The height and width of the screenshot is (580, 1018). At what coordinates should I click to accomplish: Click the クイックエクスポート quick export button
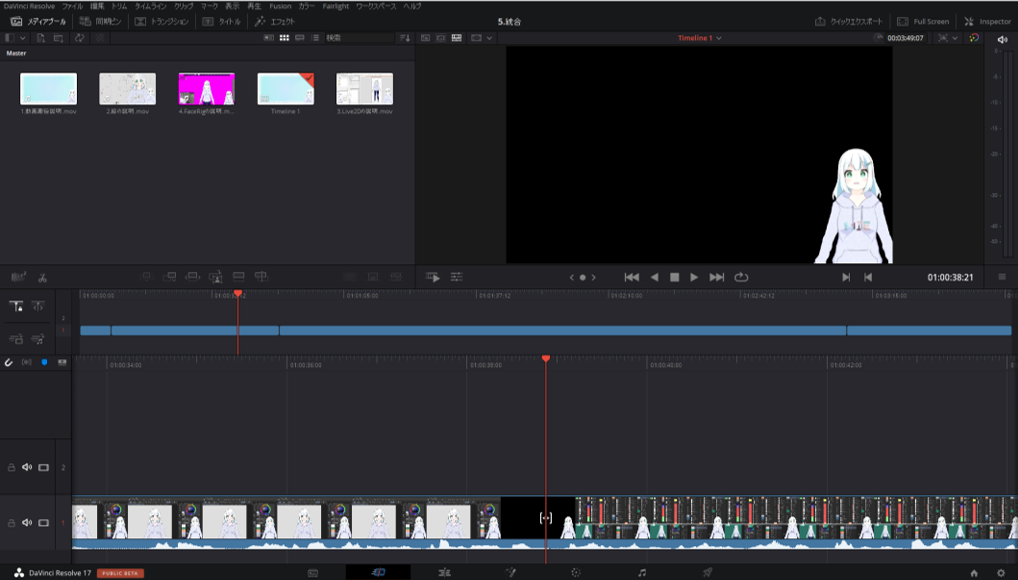coord(849,21)
